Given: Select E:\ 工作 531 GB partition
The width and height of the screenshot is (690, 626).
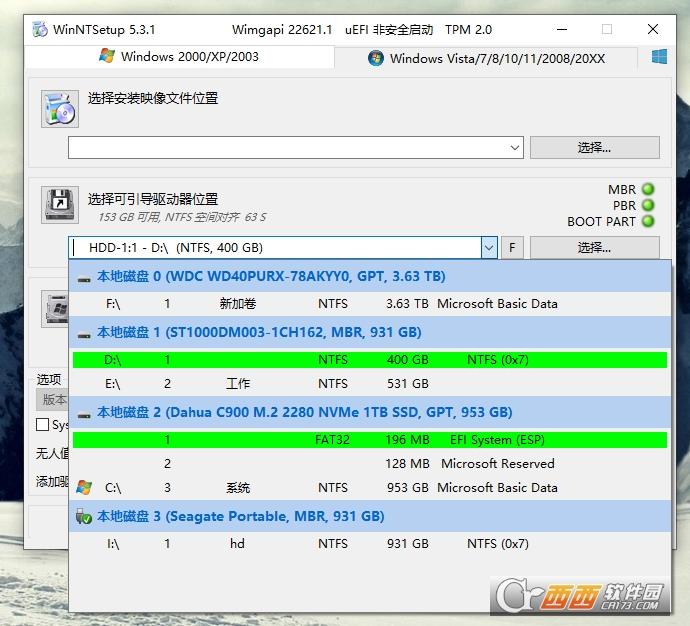Looking at the screenshot, I should (x=370, y=384).
